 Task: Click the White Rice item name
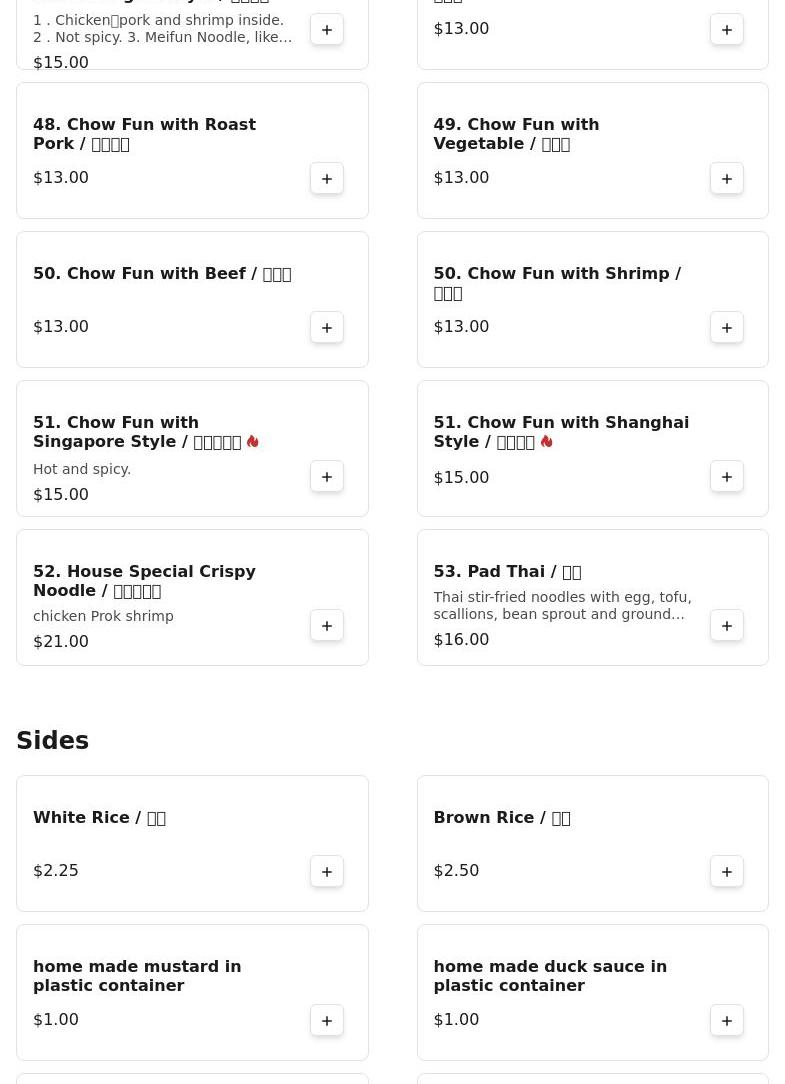(x=99, y=818)
